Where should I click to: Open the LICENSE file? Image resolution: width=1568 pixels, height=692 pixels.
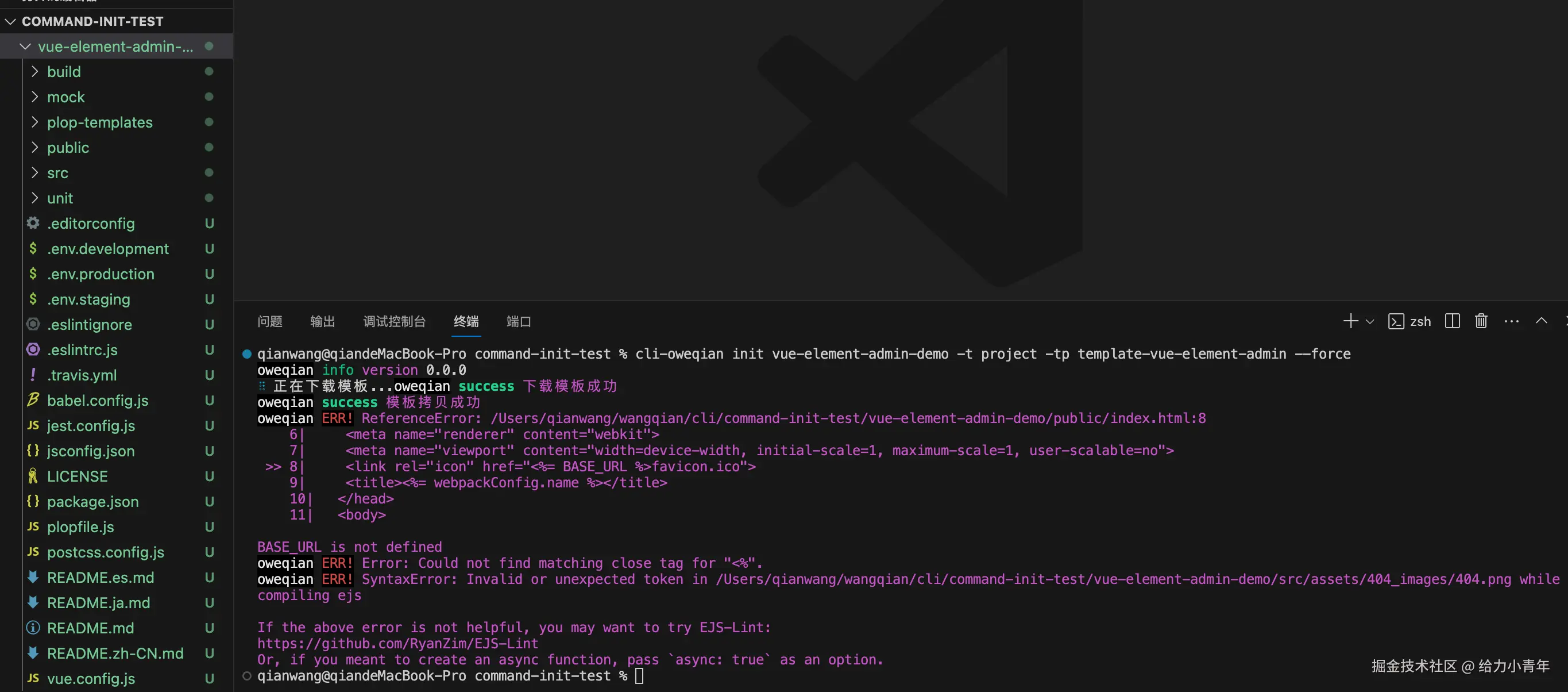pos(78,476)
